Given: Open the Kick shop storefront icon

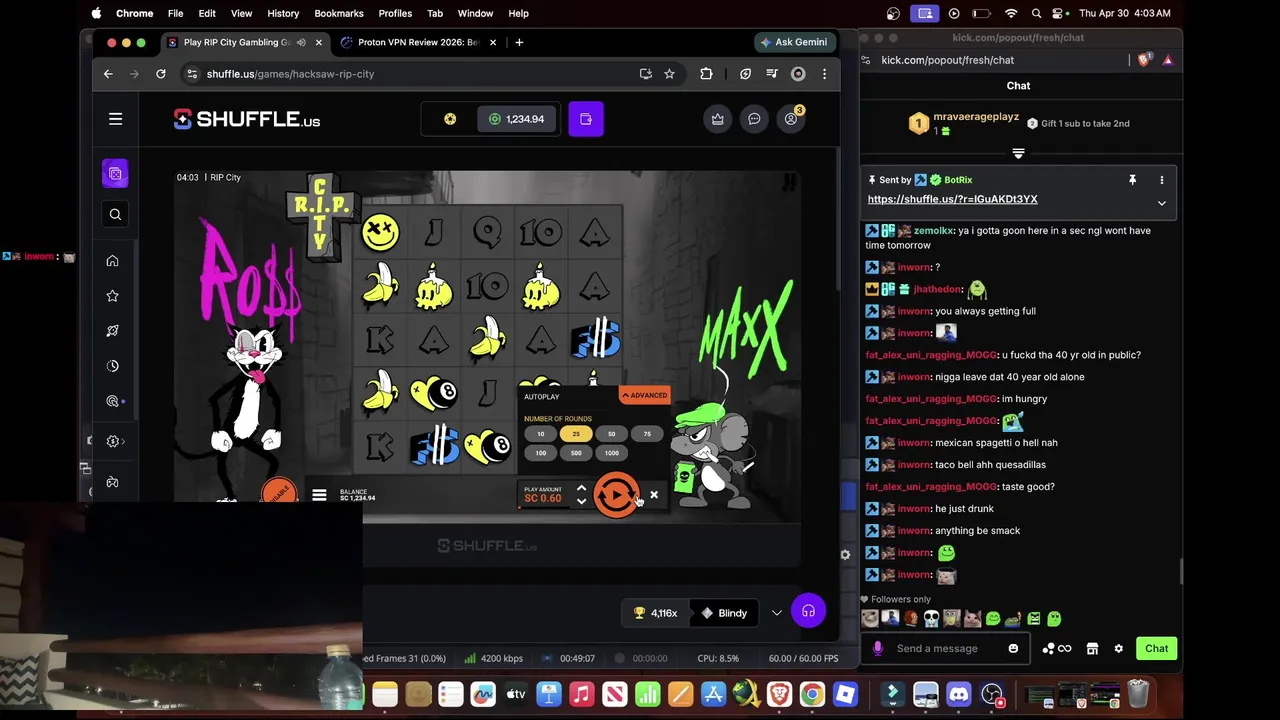Looking at the screenshot, I should click(x=1092, y=648).
